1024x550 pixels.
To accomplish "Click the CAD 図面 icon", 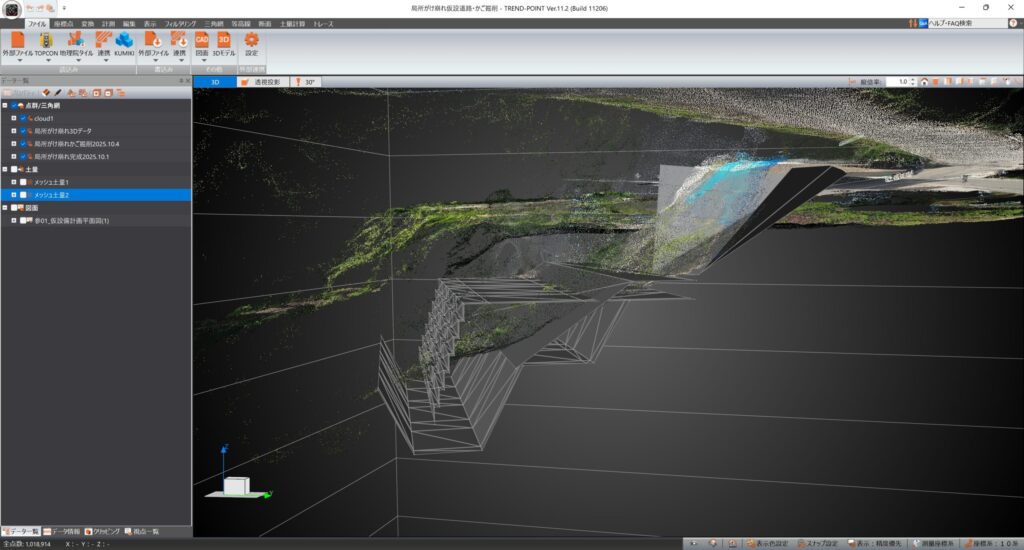I will (202, 39).
